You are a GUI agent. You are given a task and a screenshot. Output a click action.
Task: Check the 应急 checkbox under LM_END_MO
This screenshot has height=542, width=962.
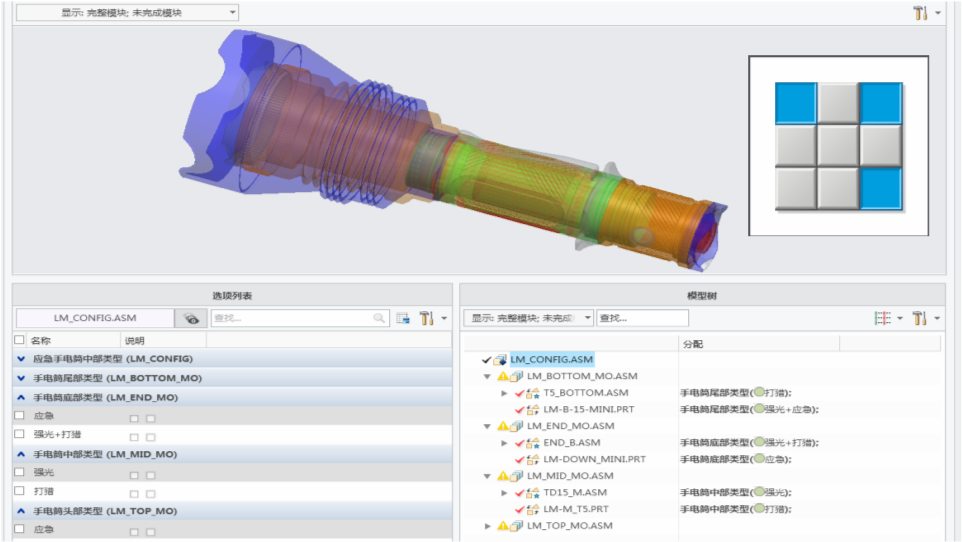20,416
